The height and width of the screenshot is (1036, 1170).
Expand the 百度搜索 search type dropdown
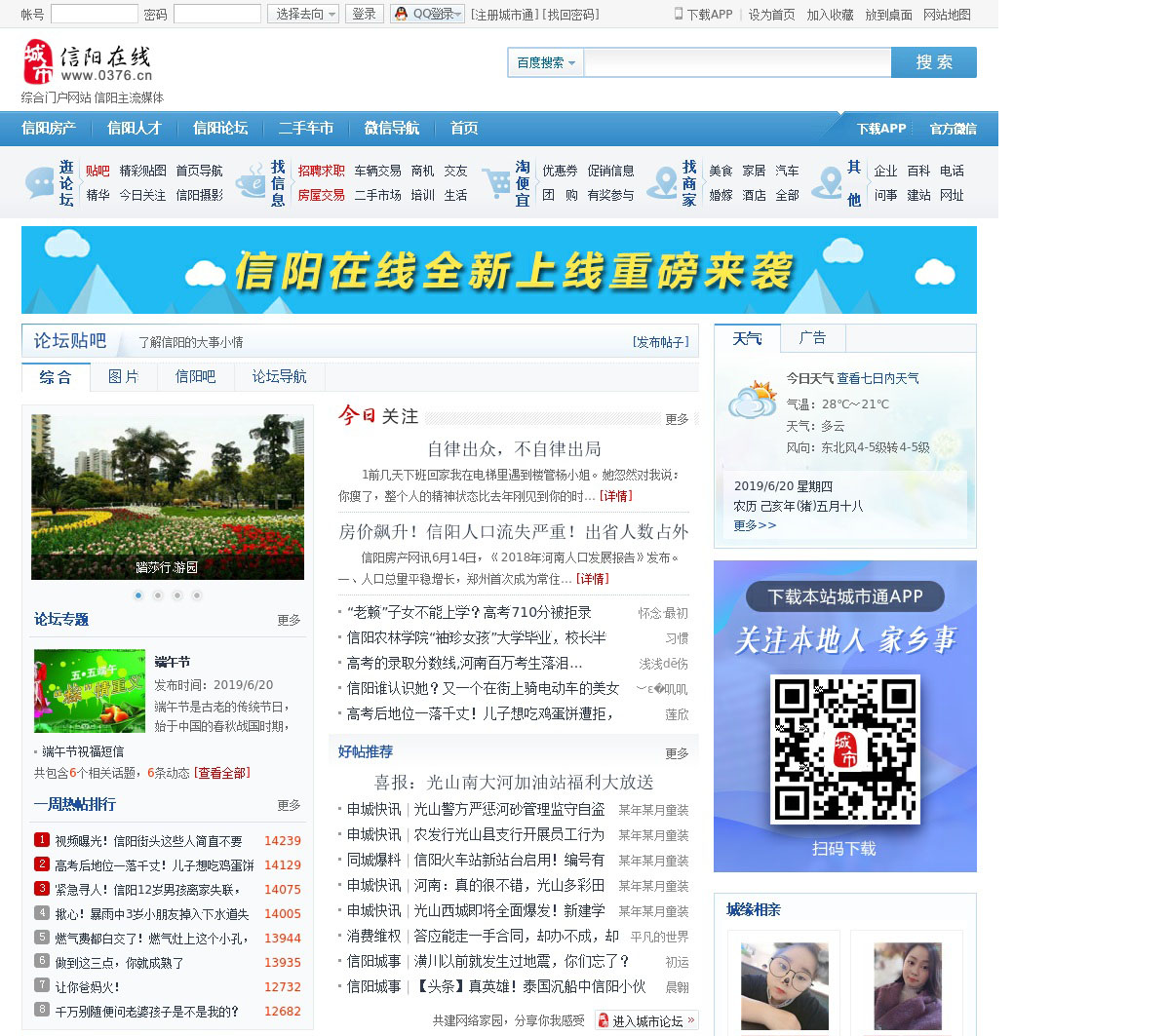click(545, 62)
